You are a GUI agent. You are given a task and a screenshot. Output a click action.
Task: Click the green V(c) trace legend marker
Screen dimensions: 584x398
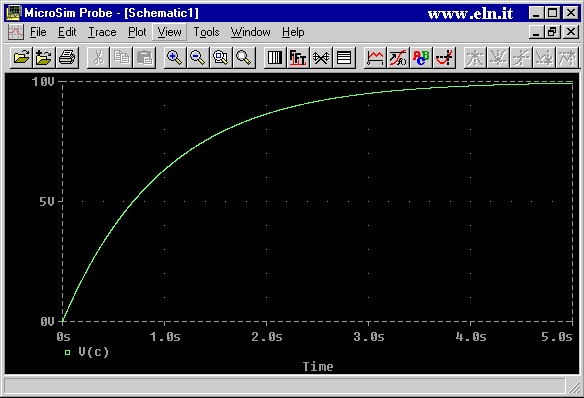point(67,352)
